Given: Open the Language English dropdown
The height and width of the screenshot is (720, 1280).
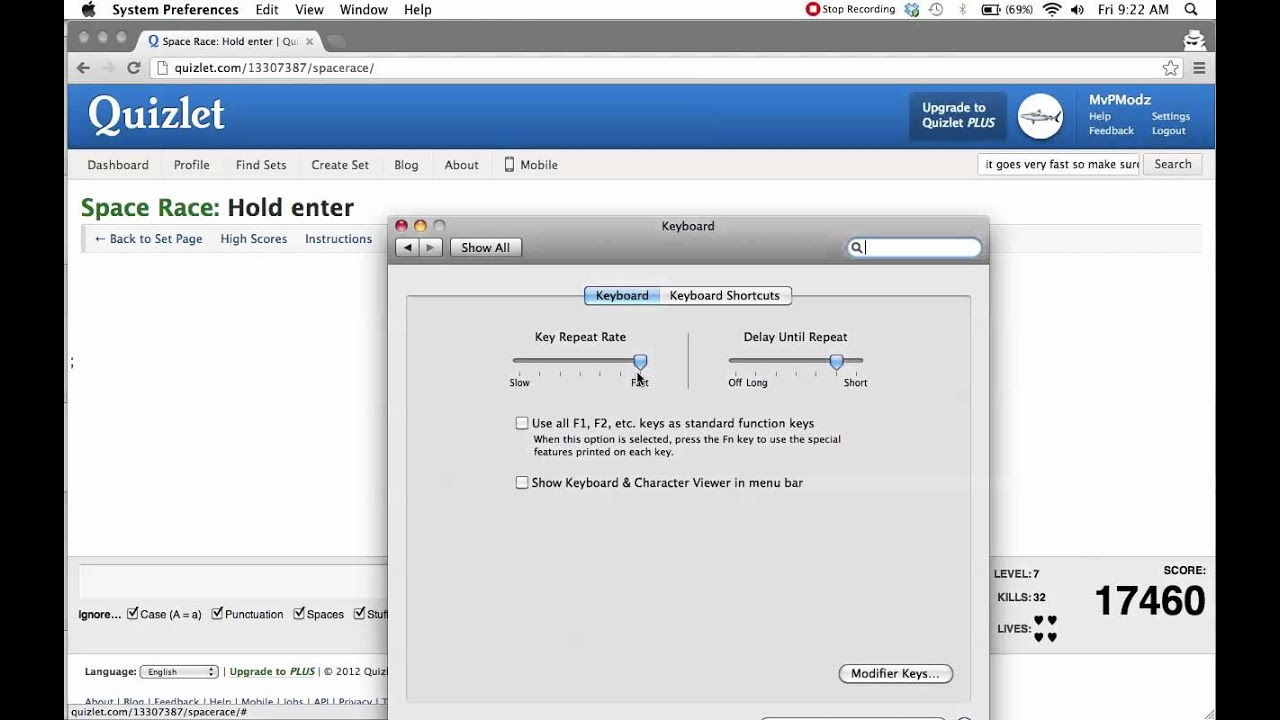Looking at the screenshot, I should point(179,672).
